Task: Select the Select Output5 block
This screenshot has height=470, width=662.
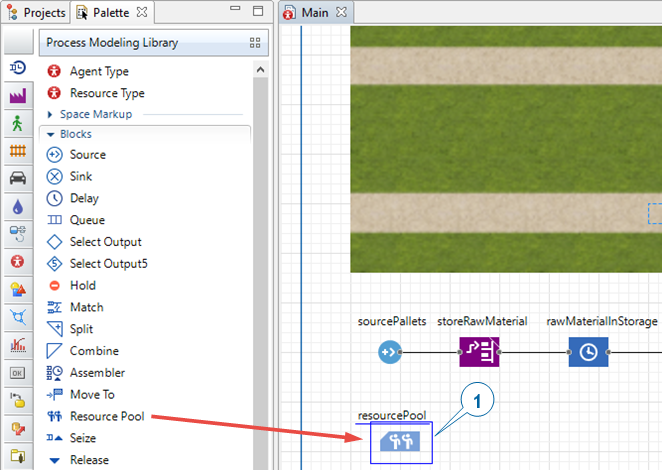Action: click(97, 264)
